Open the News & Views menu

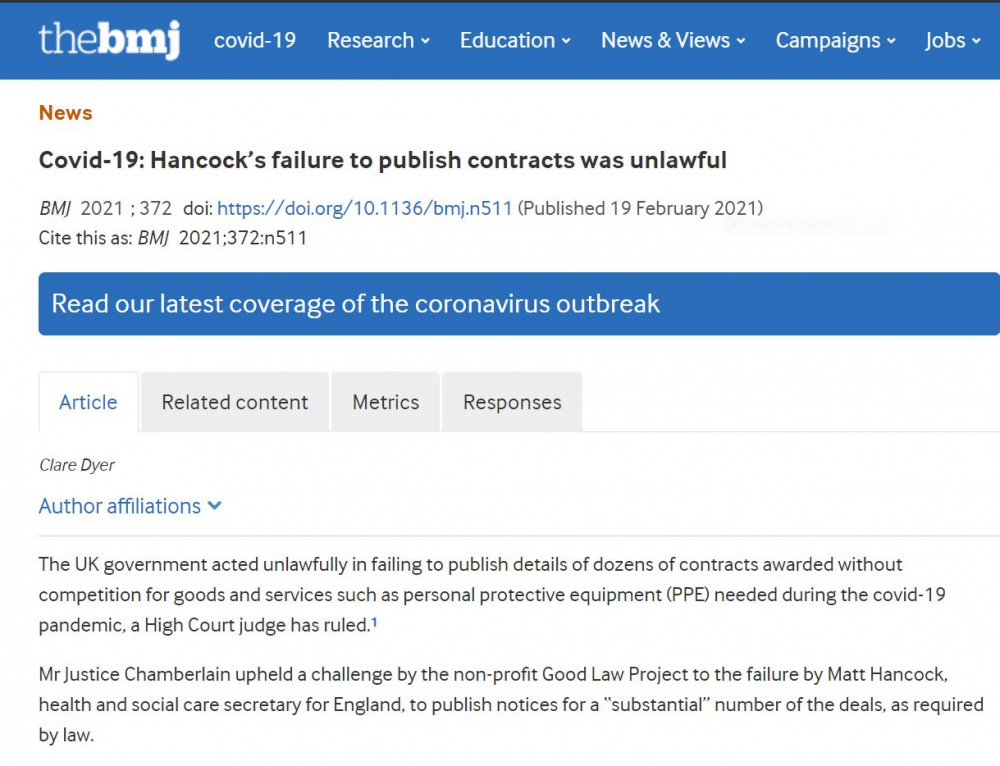pyautogui.click(x=673, y=40)
